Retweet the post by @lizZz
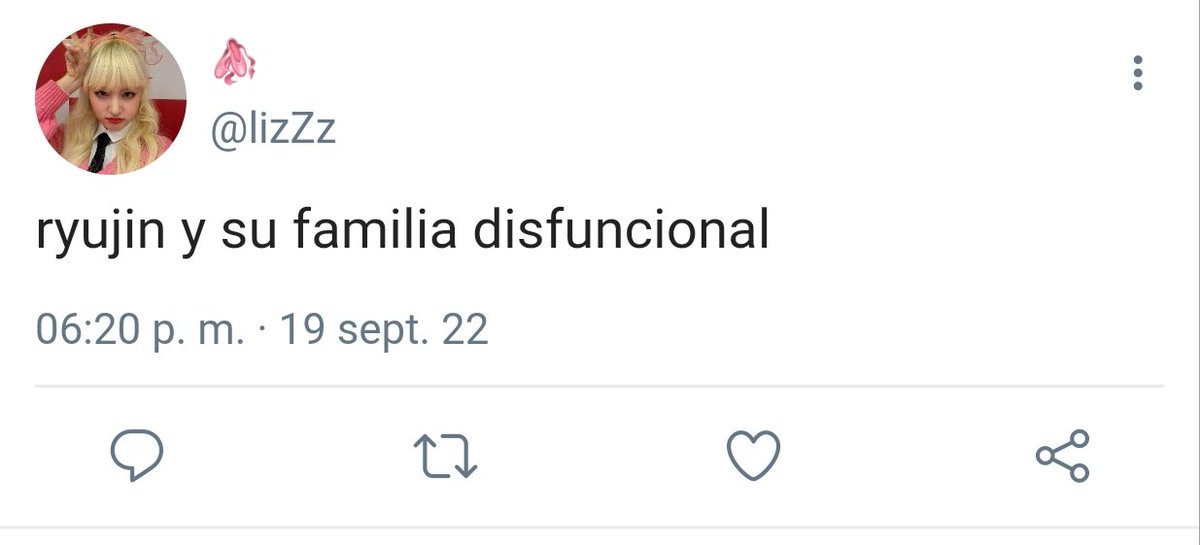Screen dimensions: 1200x545 tap(445, 457)
